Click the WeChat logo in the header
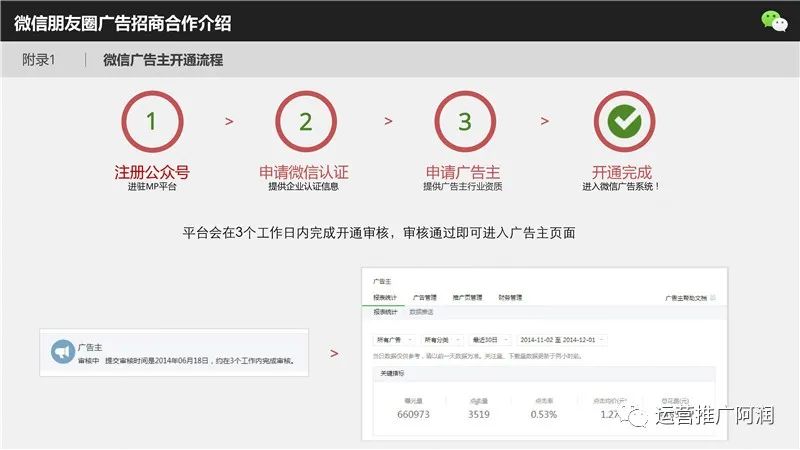Screen dimensions: 800x450 tap(774, 21)
